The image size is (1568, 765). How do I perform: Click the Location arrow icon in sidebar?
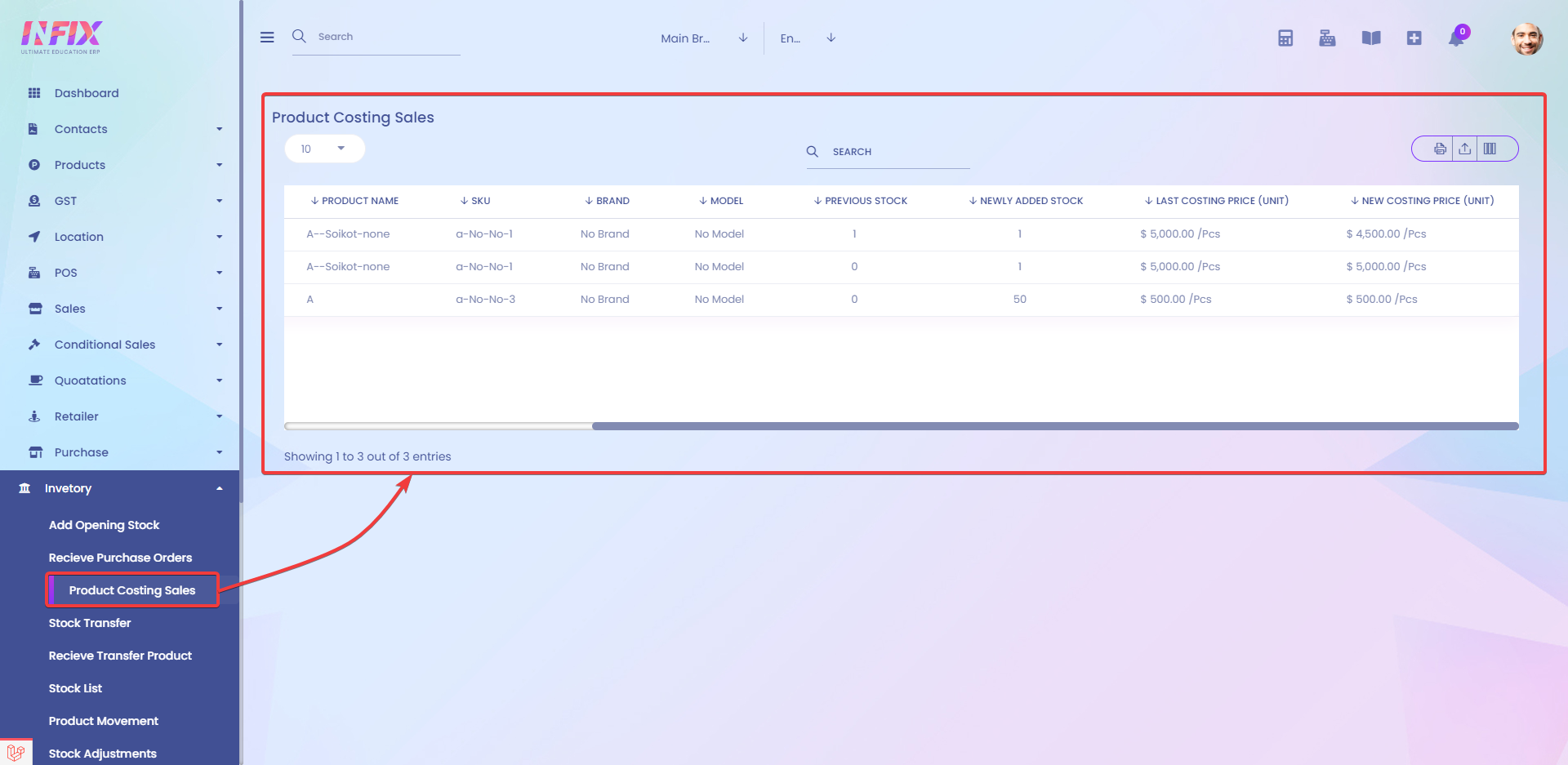[x=34, y=237]
